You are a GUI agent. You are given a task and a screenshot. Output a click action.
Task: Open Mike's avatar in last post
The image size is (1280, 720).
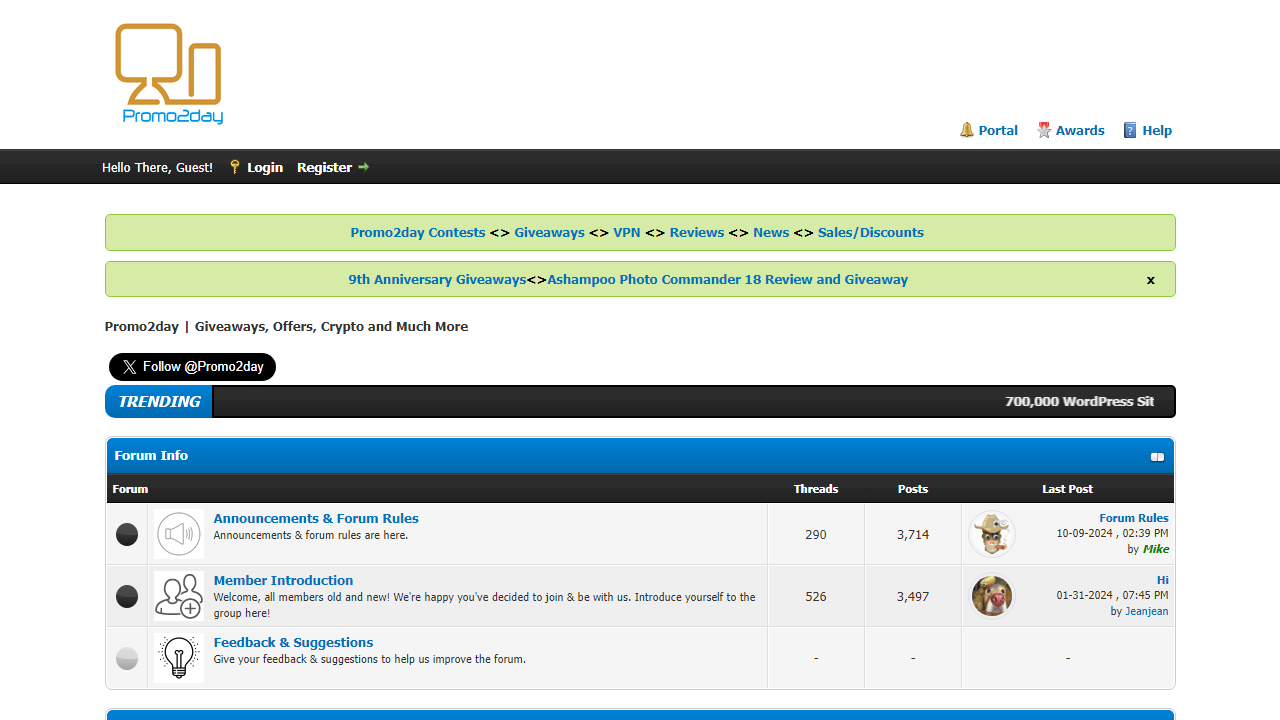(992, 534)
